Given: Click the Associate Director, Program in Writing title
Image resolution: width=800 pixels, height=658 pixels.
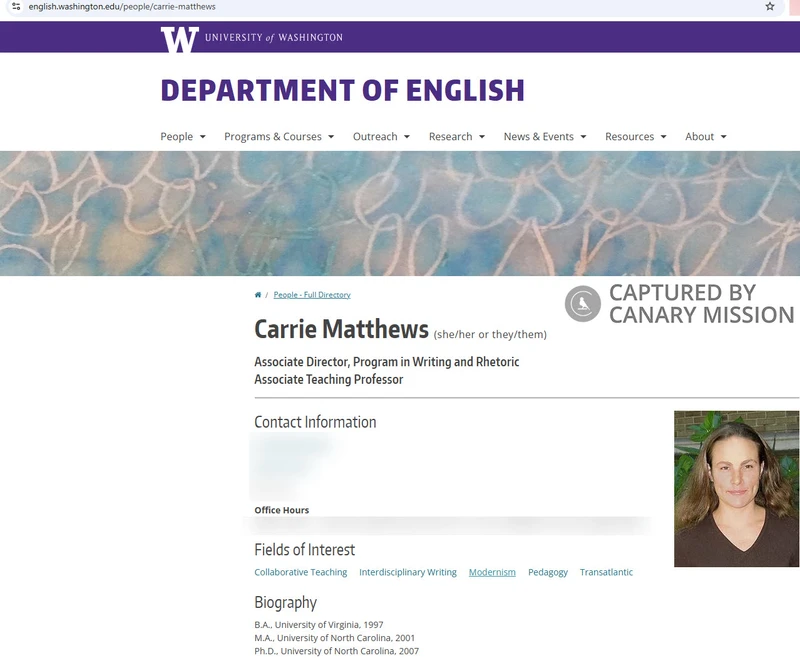Looking at the screenshot, I should coord(387,362).
